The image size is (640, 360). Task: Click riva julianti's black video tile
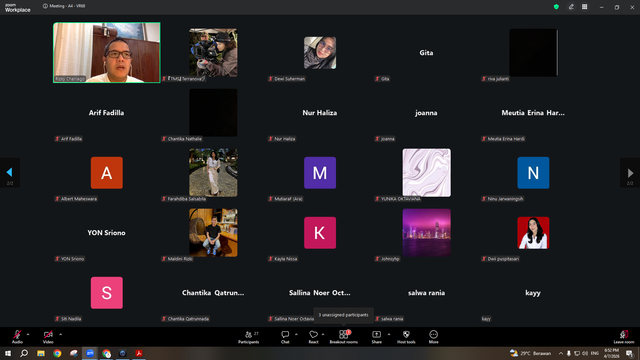[533, 53]
